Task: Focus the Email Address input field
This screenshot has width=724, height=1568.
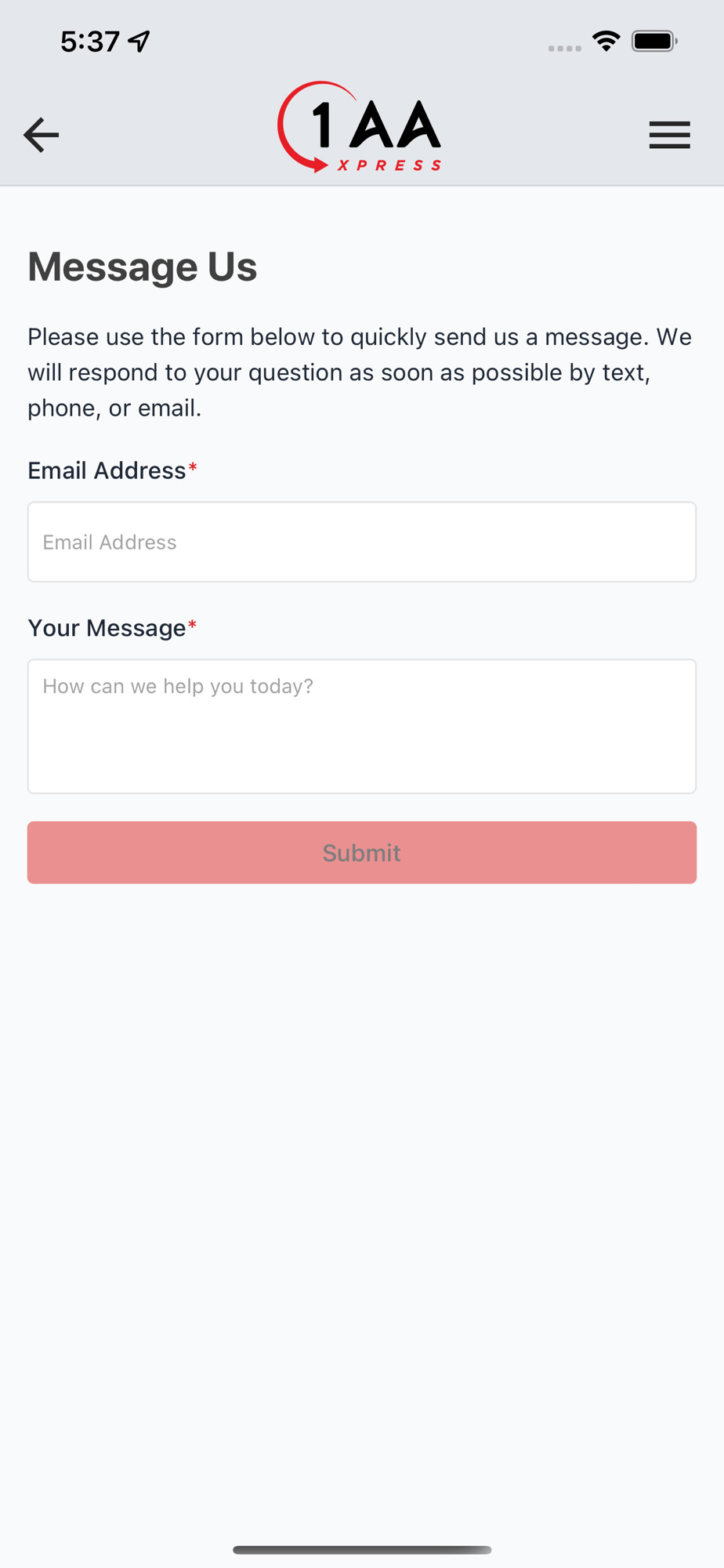Action: [x=362, y=542]
